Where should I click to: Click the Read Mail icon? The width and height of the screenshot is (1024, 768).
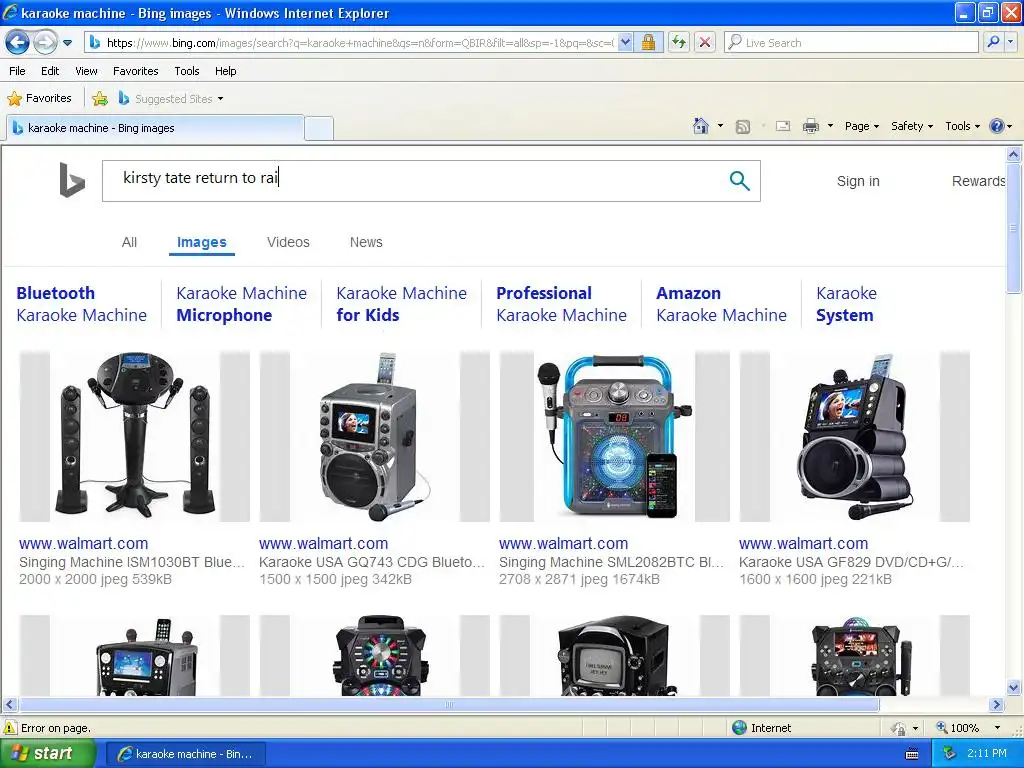pos(783,126)
